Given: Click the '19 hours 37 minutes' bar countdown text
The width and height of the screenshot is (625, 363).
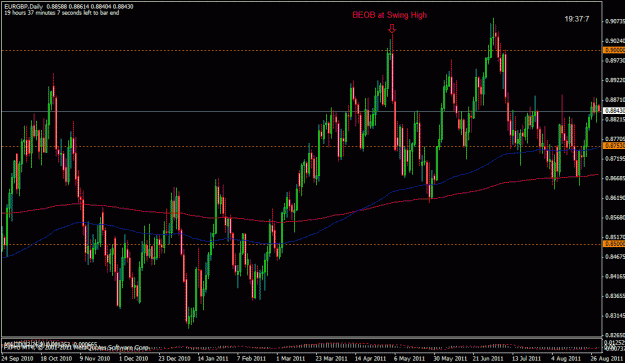Looking at the screenshot, I should 62,13.
